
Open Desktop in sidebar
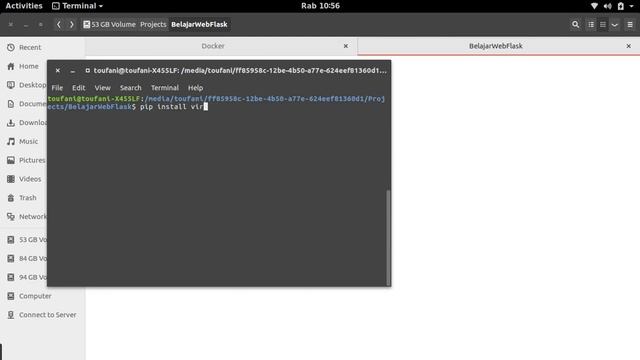point(27,85)
